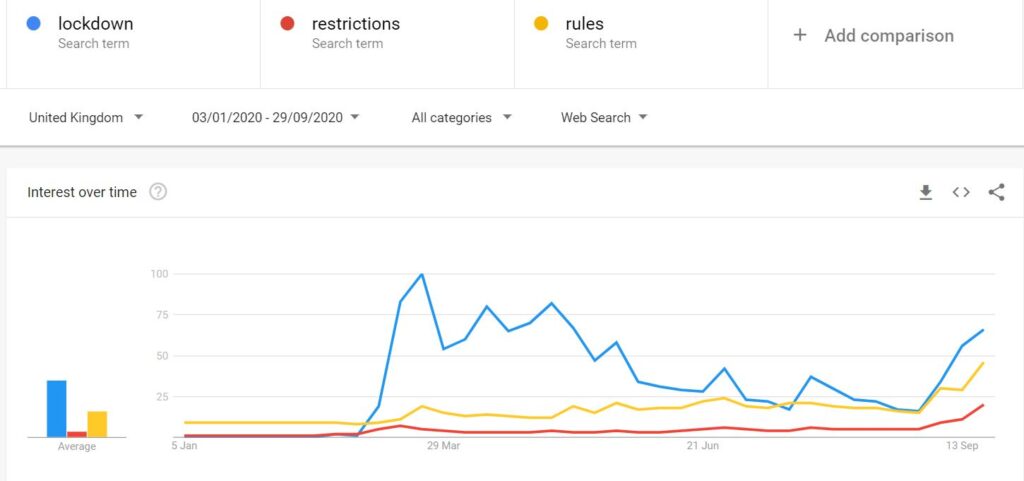Click the blue lockdown color dot
Image resolution: width=1024 pixels, height=481 pixels.
pos(34,24)
